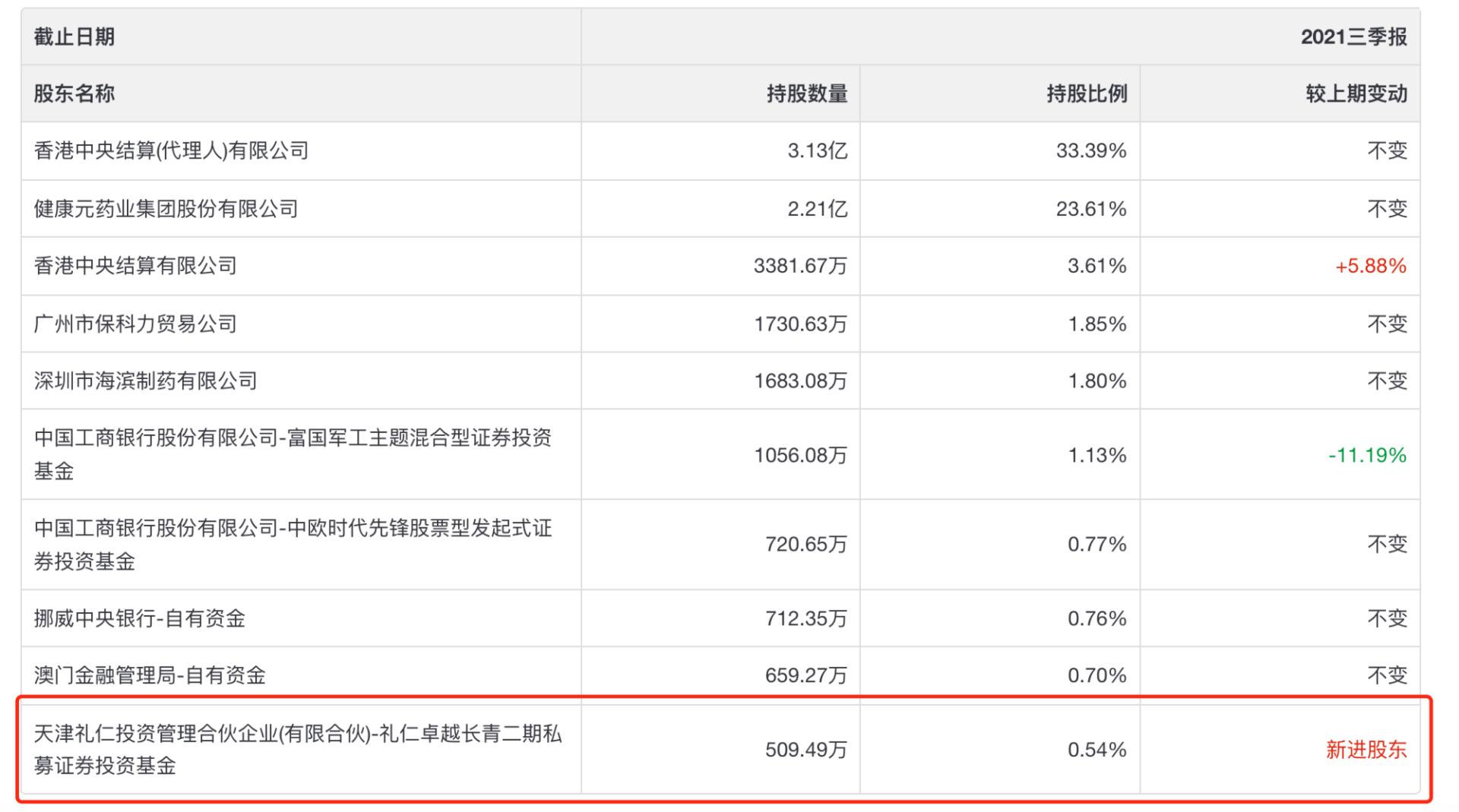Click the red +5.88% change value
The height and width of the screenshot is (812, 1459).
tap(1370, 266)
